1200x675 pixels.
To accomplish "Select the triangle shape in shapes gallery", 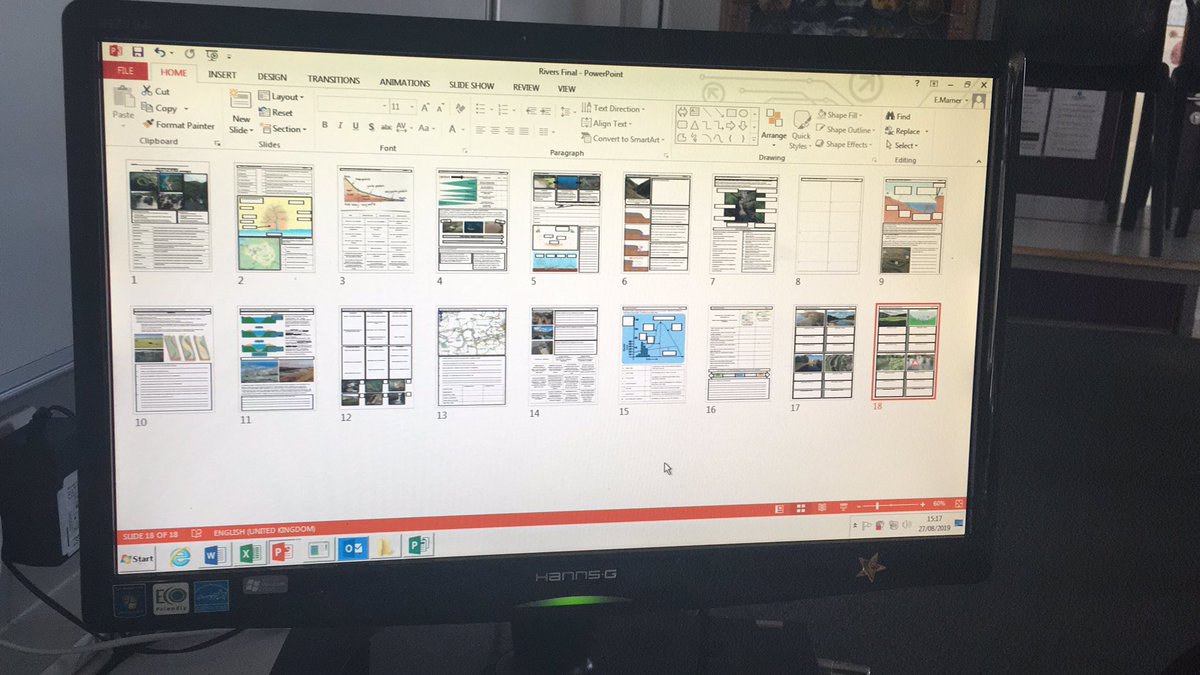I will [x=694, y=126].
